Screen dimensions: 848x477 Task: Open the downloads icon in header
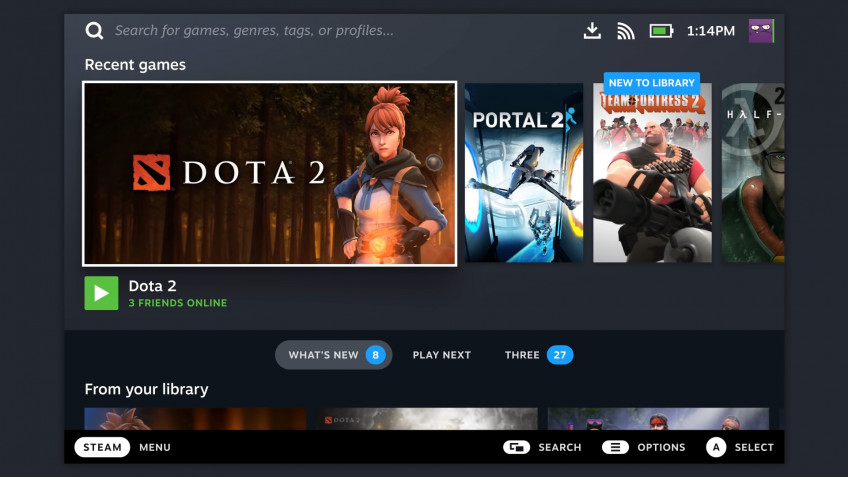click(592, 30)
